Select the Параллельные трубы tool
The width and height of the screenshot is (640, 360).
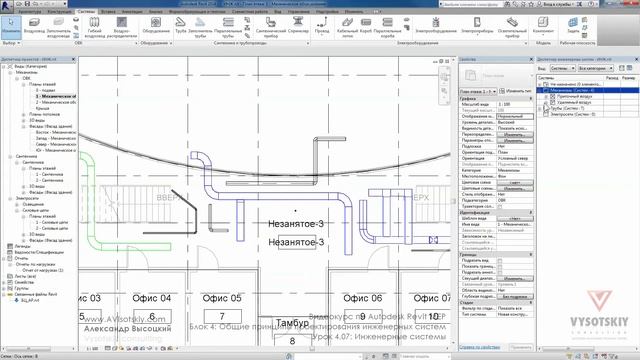point(228,27)
